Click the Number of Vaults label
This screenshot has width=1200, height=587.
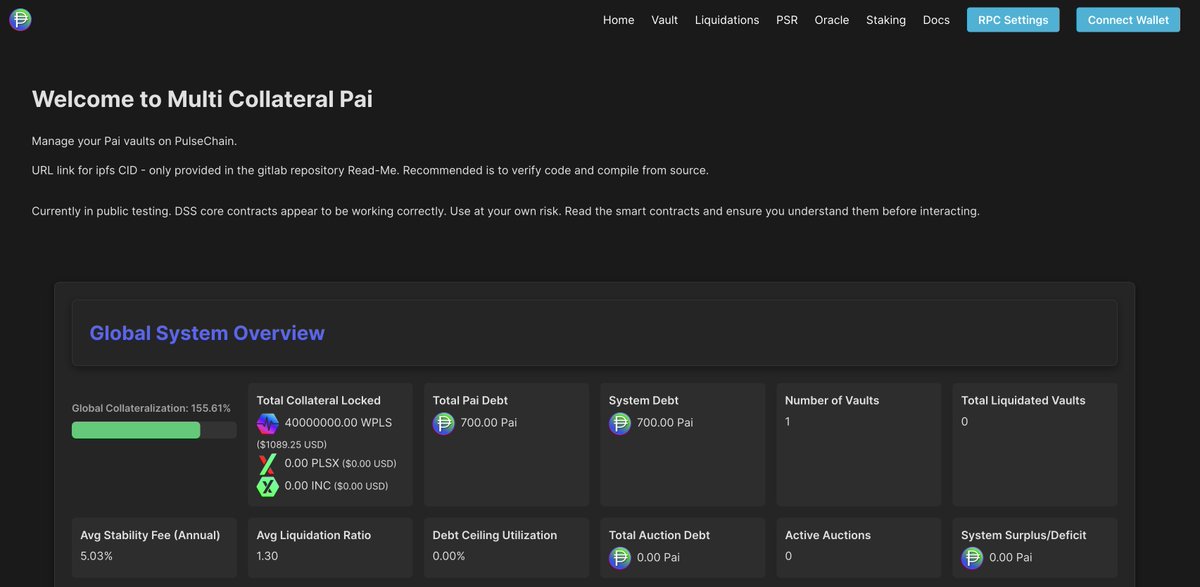[x=832, y=400]
